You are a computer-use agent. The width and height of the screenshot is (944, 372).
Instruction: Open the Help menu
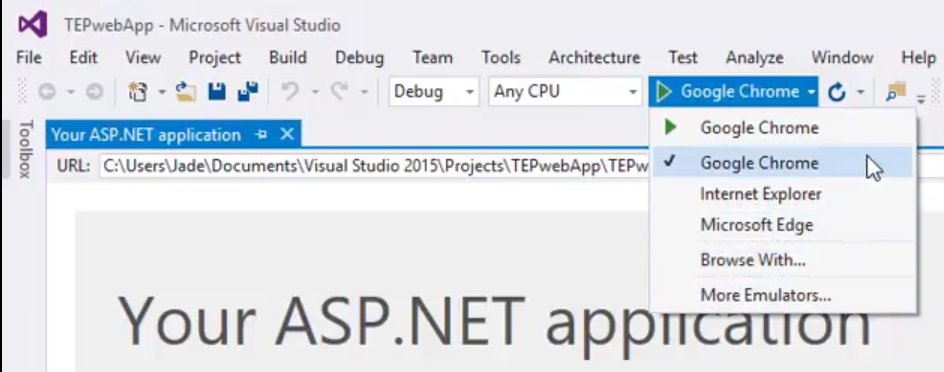[918, 58]
